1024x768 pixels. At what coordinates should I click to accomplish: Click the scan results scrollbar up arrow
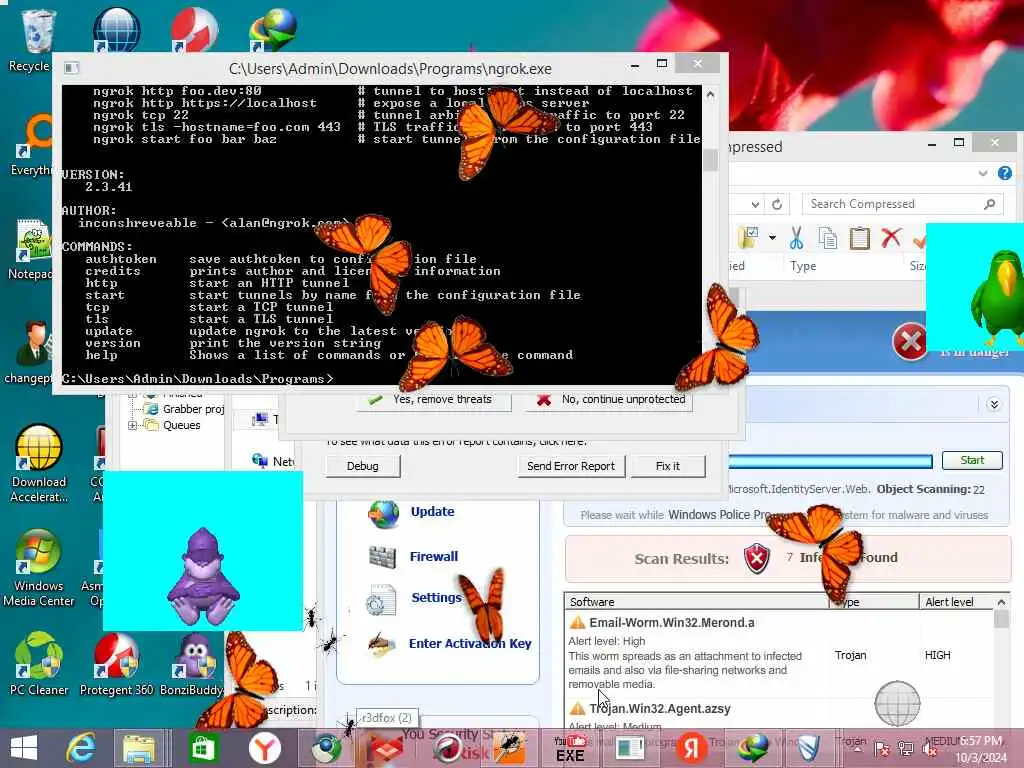[x=1001, y=601]
